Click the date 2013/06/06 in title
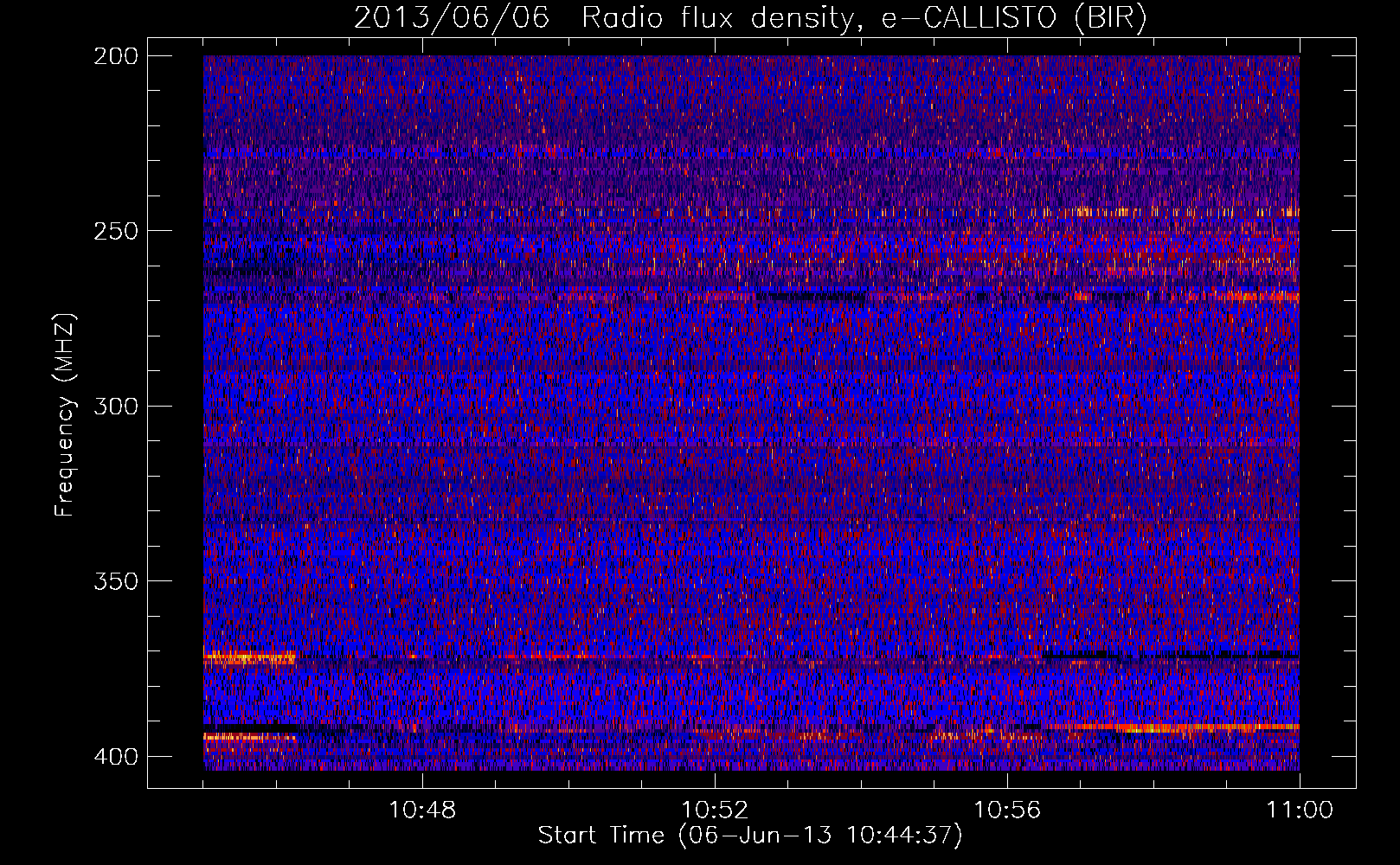Screen dimensions: 1400x865 [451, 18]
